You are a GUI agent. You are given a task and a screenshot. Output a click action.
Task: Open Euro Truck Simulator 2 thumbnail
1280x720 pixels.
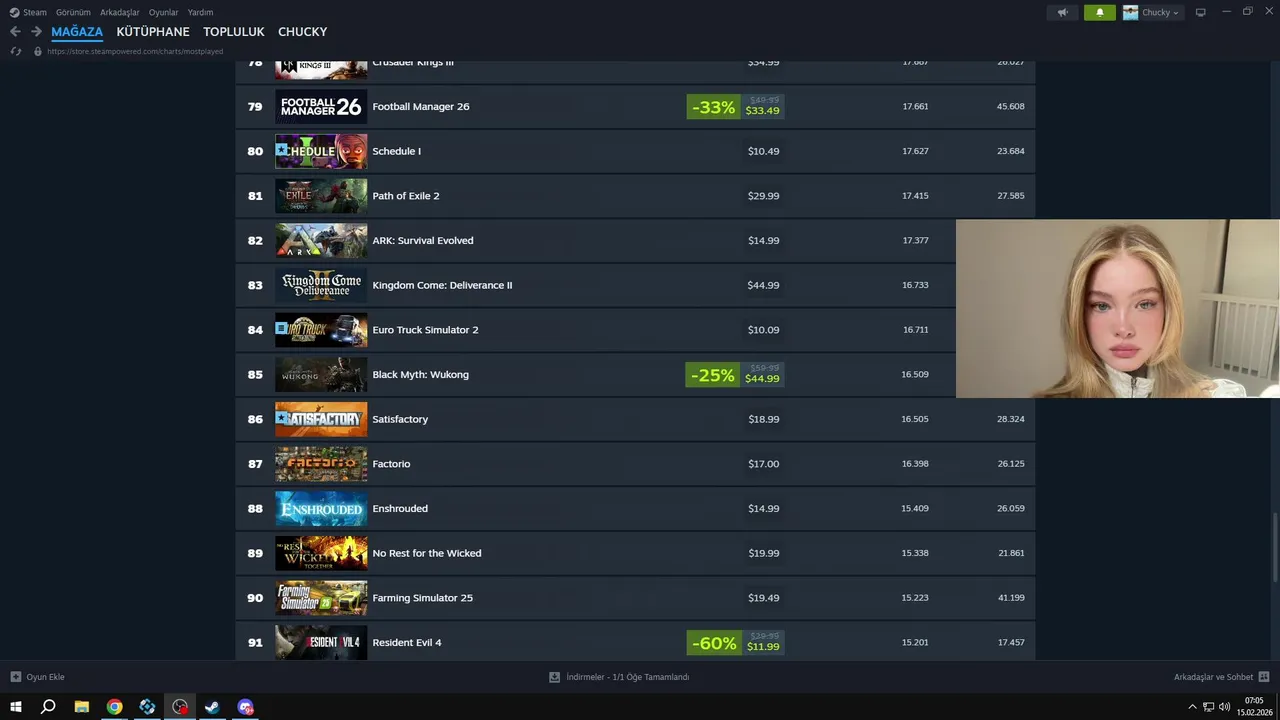click(321, 330)
